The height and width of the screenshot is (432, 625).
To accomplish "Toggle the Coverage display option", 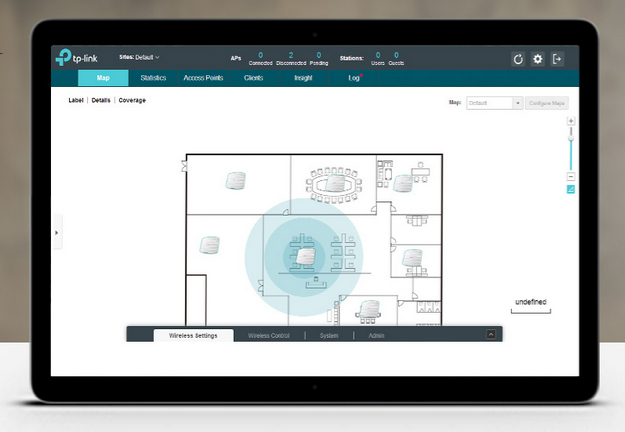I will [132, 101].
